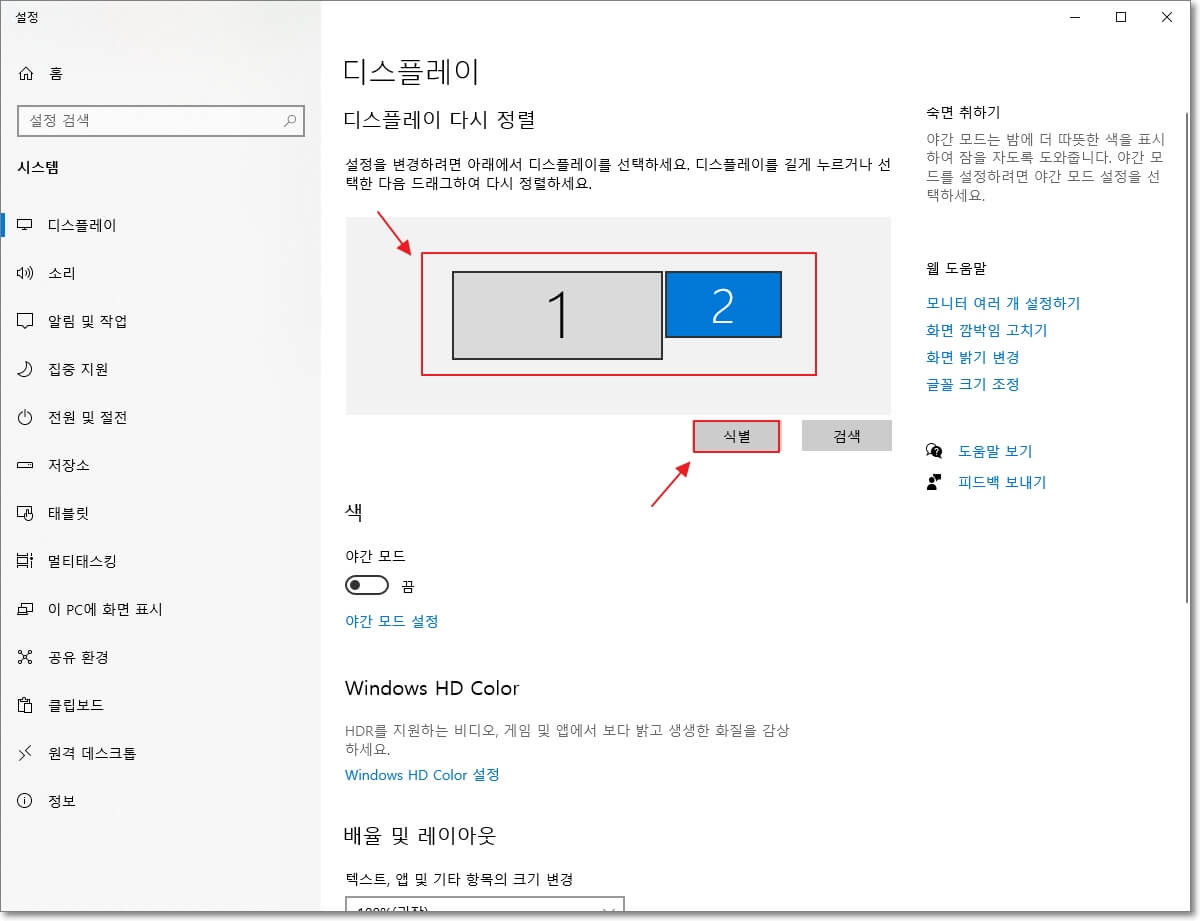
Task: Click the 설정 검색 search field
Action: click(160, 120)
